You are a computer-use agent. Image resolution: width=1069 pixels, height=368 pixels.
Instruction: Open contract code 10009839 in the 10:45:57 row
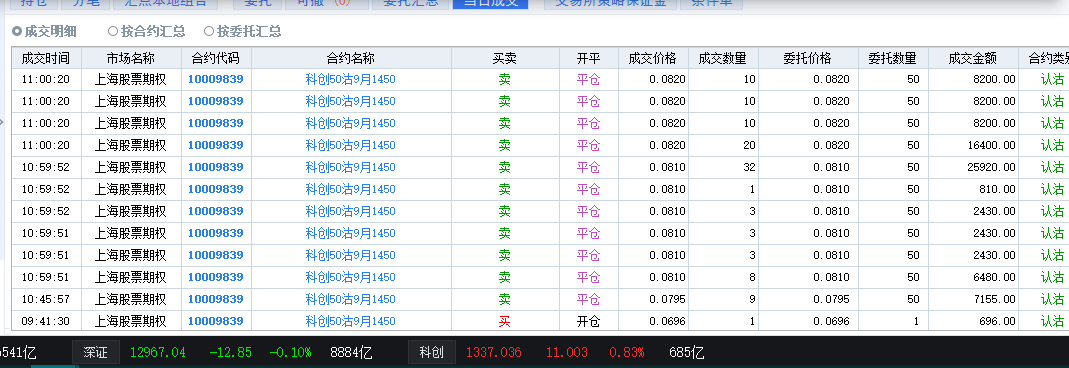tap(215, 299)
